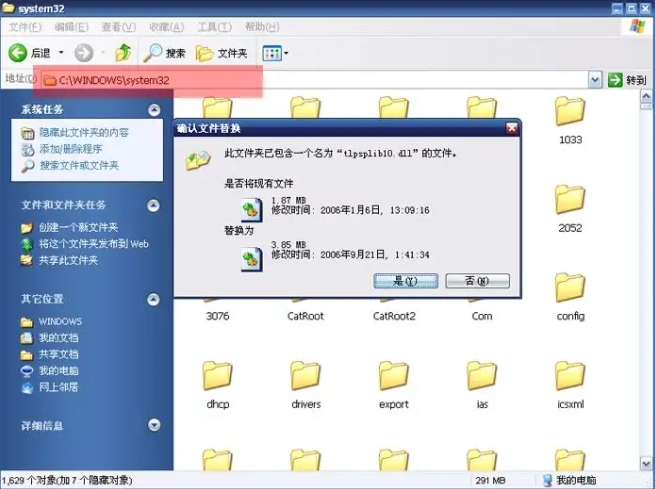
Task: Select the export folder icon
Action: [394, 376]
